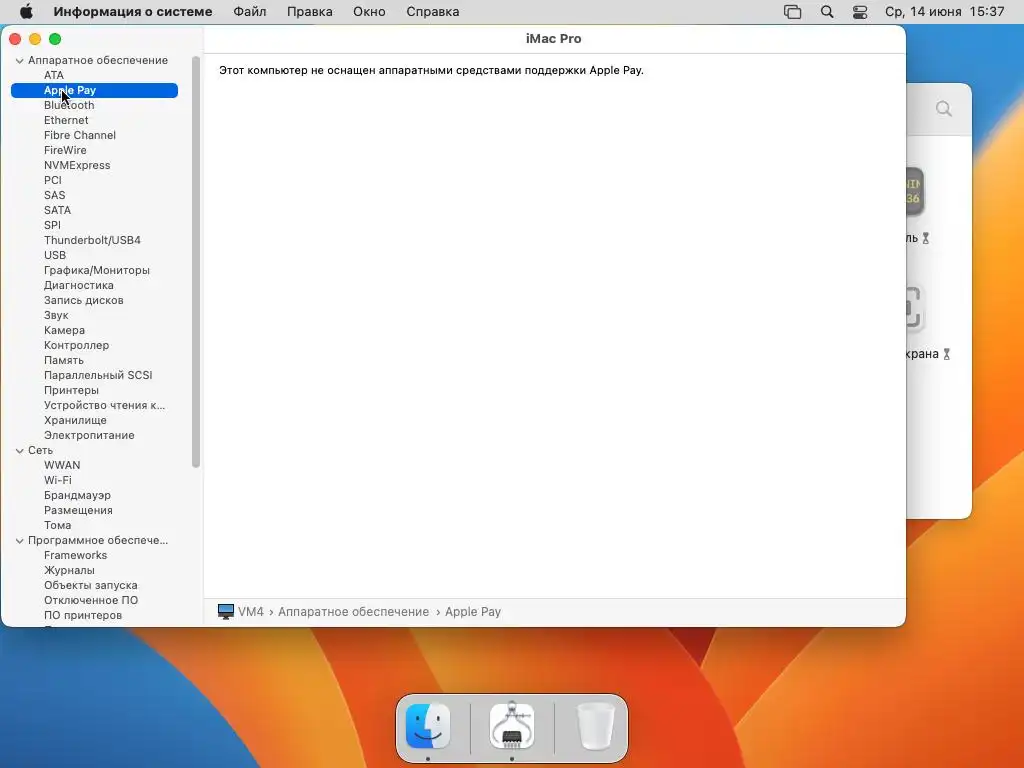Open System Information app icon in Dock
Image resolution: width=1024 pixels, height=768 pixels.
pyautogui.click(x=512, y=726)
